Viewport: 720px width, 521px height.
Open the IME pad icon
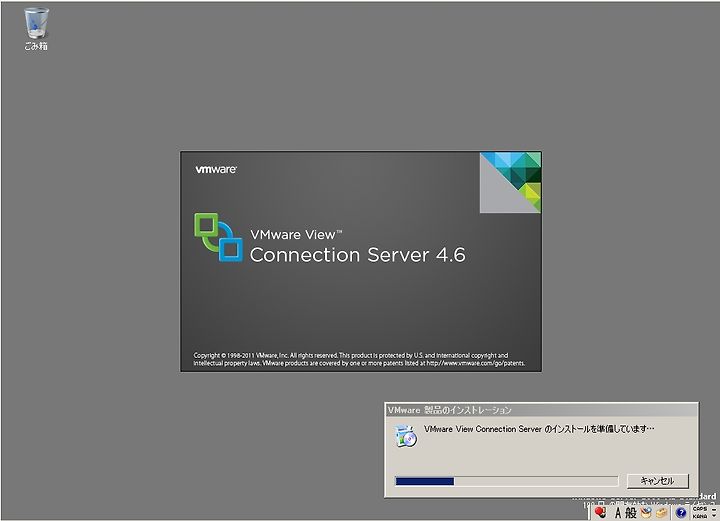pos(647,512)
